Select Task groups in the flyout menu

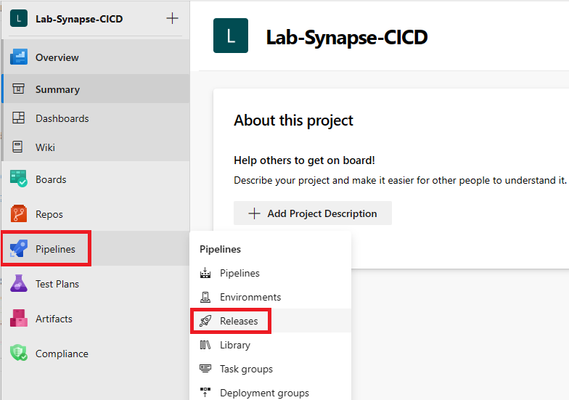click(x=246, y=369)
